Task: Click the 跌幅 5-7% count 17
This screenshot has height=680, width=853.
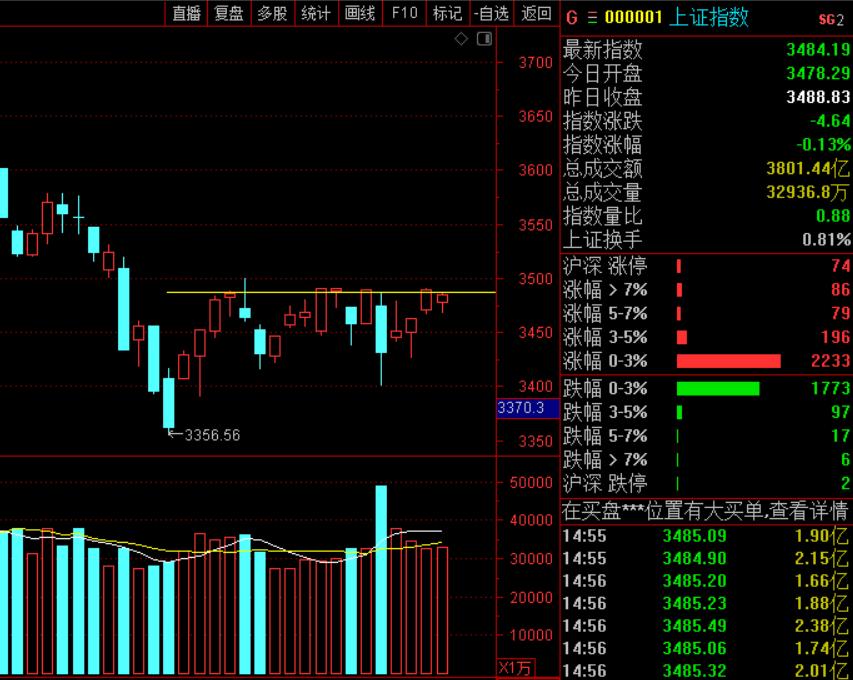Action: pos(840,436)
